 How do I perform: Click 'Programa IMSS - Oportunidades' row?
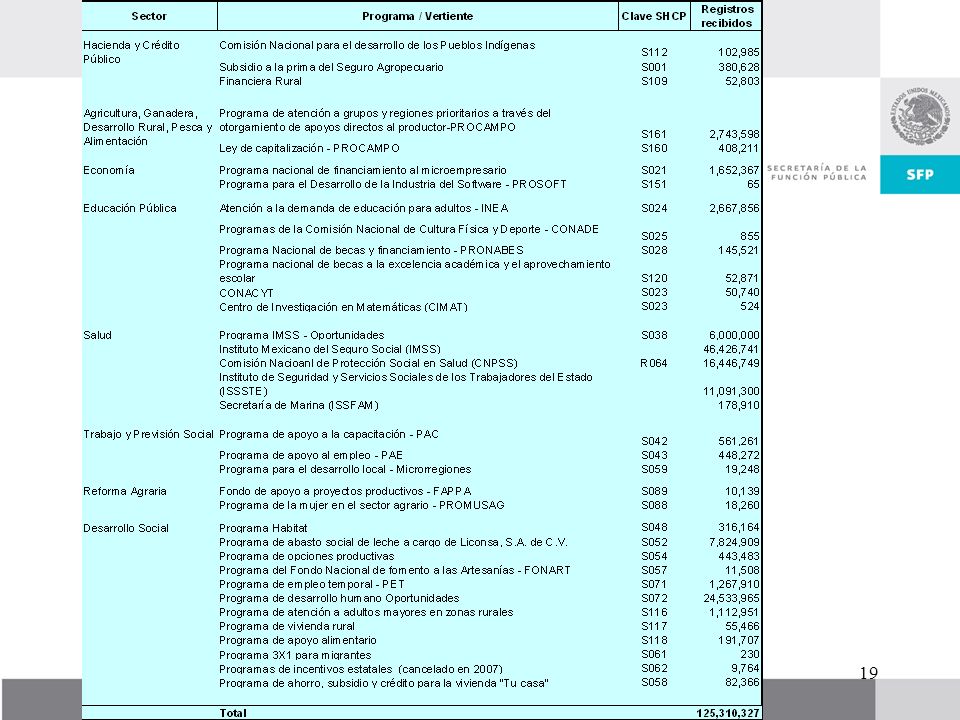pyautogui.click(x=302, y=335)
